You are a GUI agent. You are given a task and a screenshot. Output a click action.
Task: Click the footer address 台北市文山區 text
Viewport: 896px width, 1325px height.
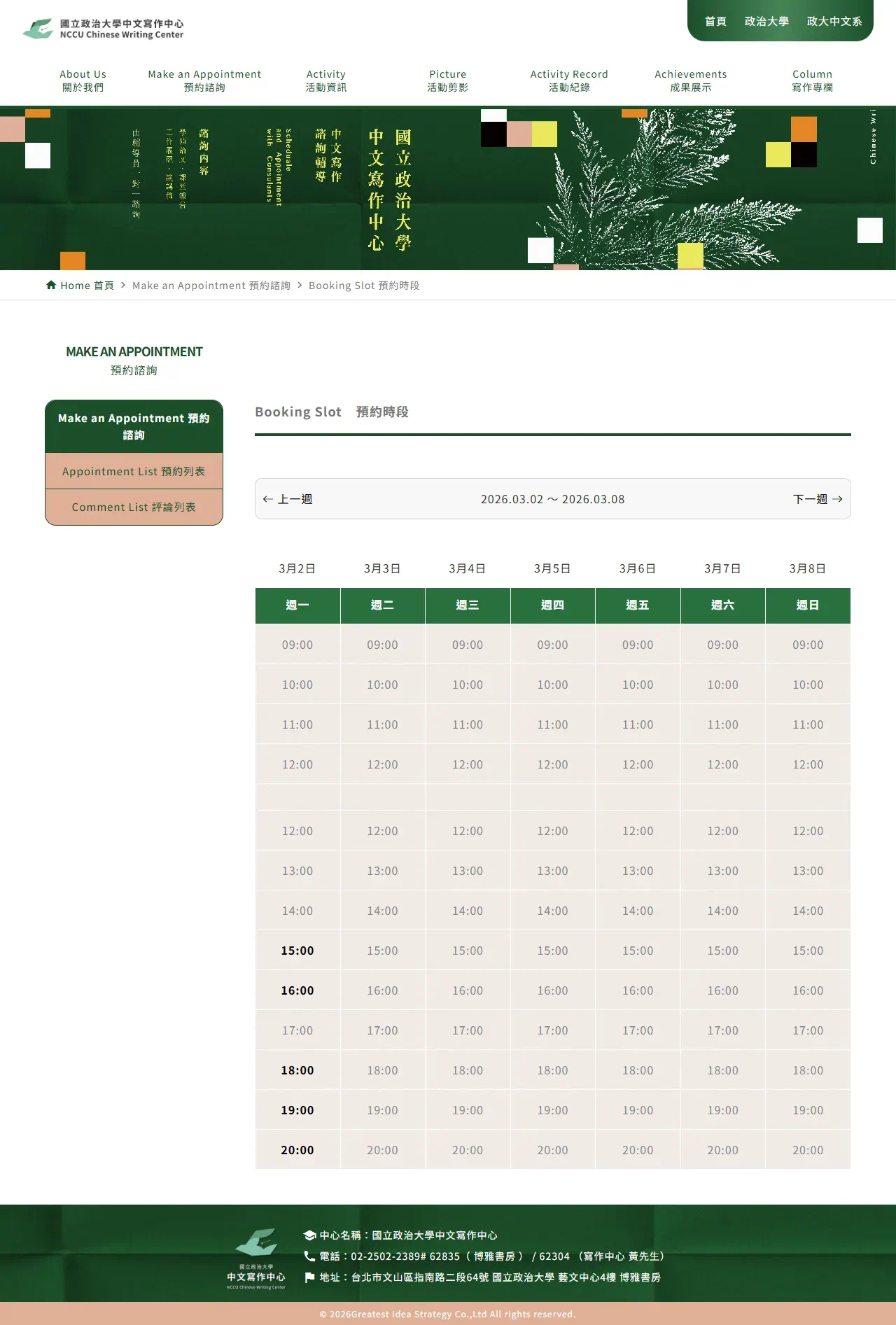(x=490, y=1277)
